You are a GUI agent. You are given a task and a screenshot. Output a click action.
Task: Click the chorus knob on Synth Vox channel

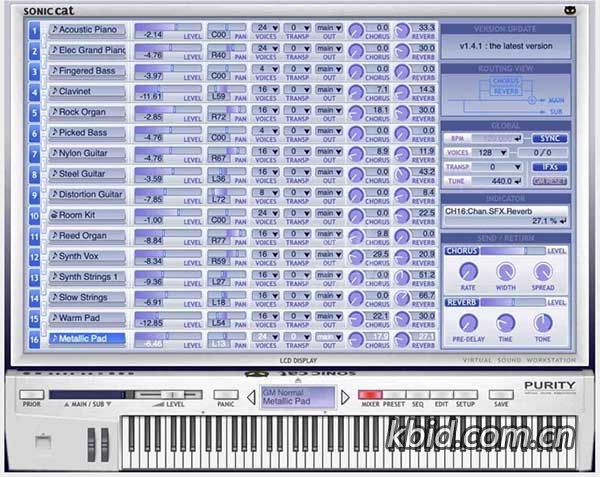coord(356,257)
